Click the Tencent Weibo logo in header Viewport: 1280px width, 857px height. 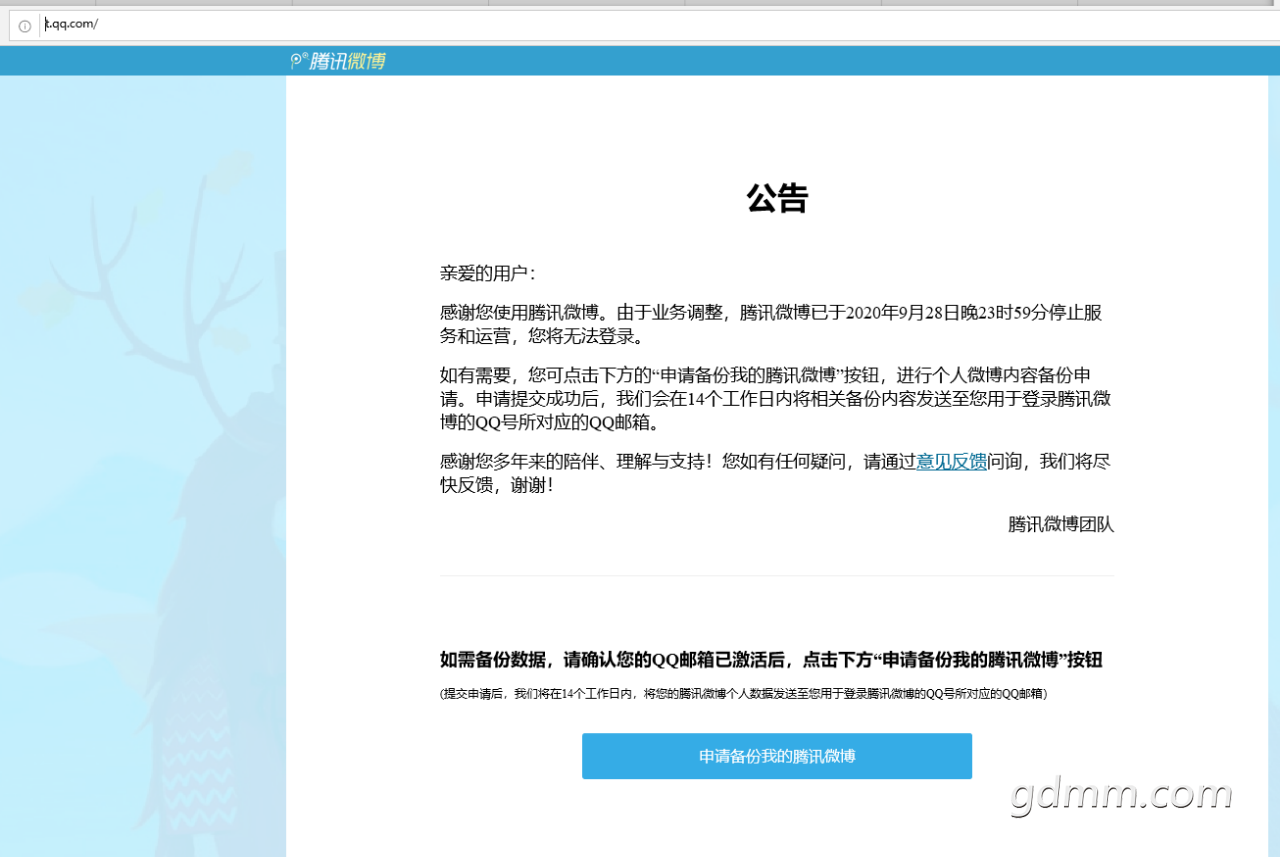click(x=338, y=61)
